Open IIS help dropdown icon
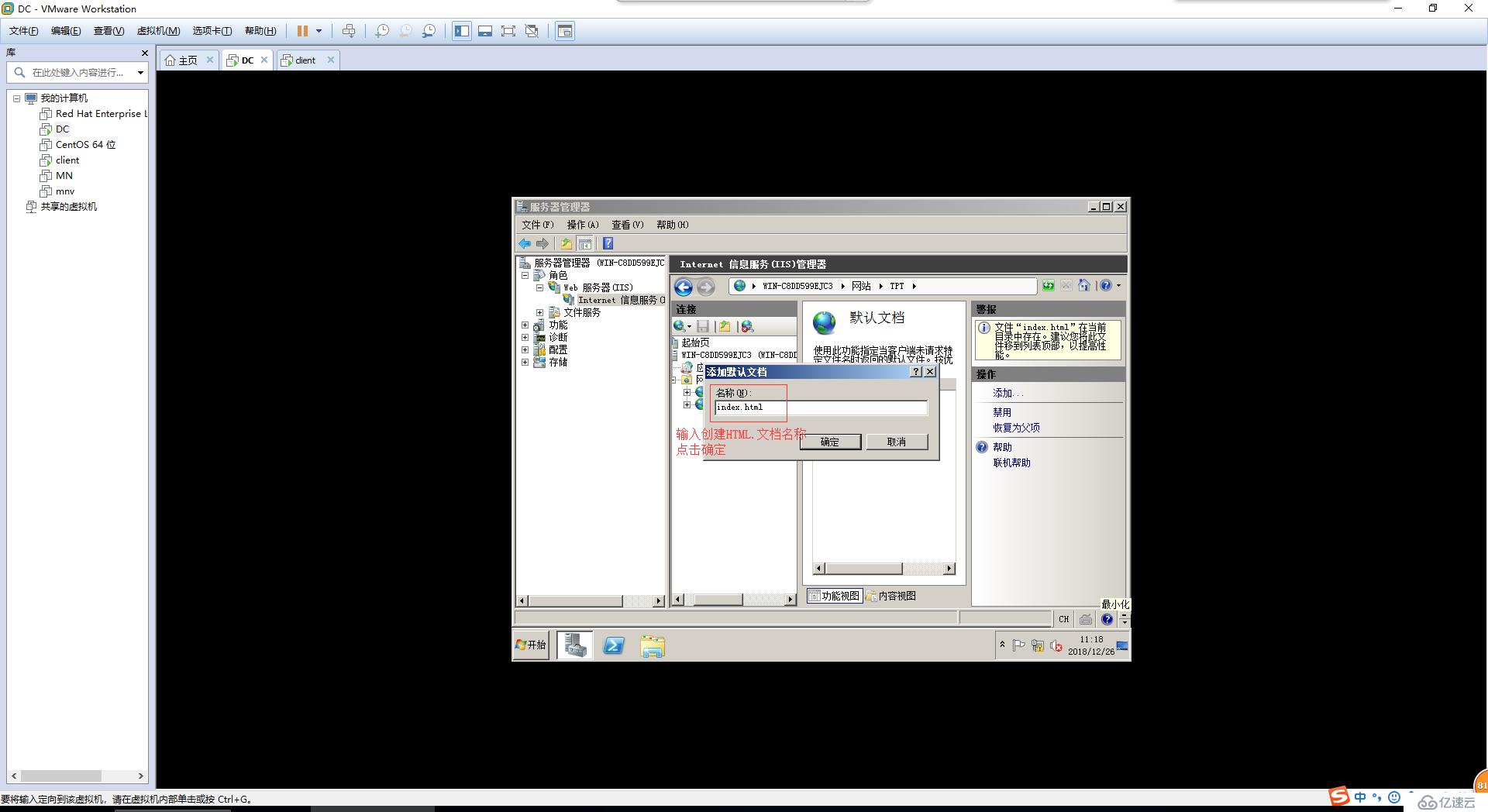Screen dimensions: 1488x812 tap(1111, 286)
